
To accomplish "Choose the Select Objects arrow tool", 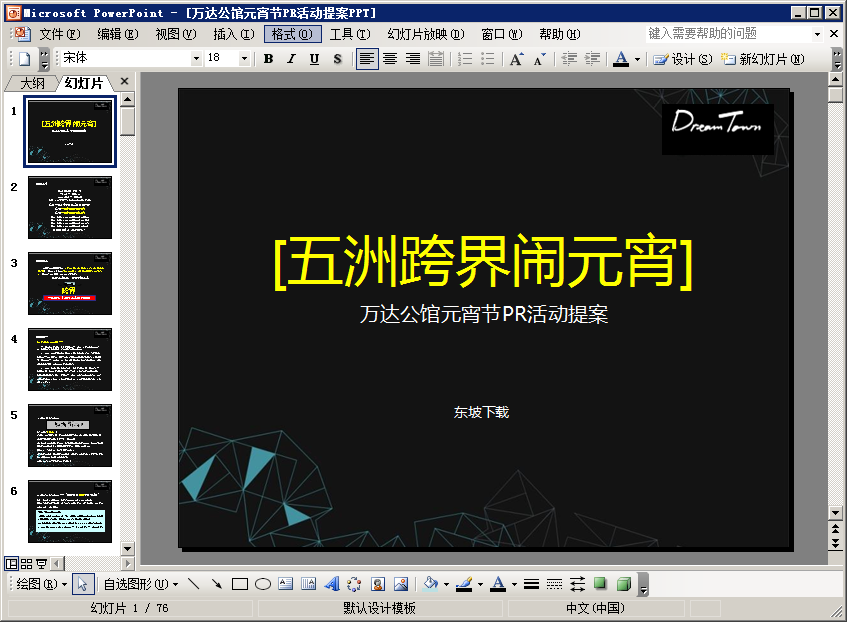I will (83, 584).
